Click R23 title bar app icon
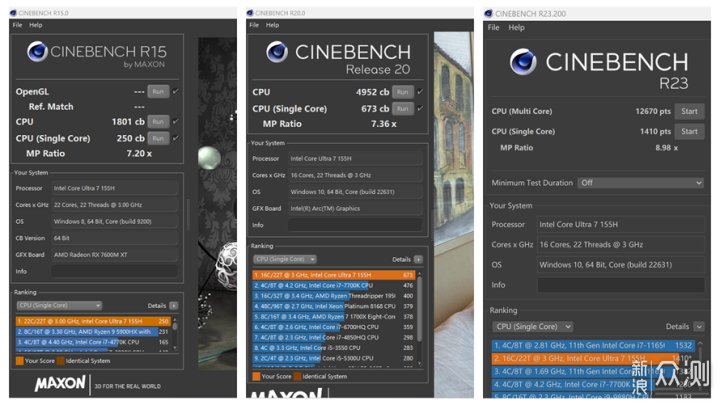 pyautogui.click(x=489, y=13)
